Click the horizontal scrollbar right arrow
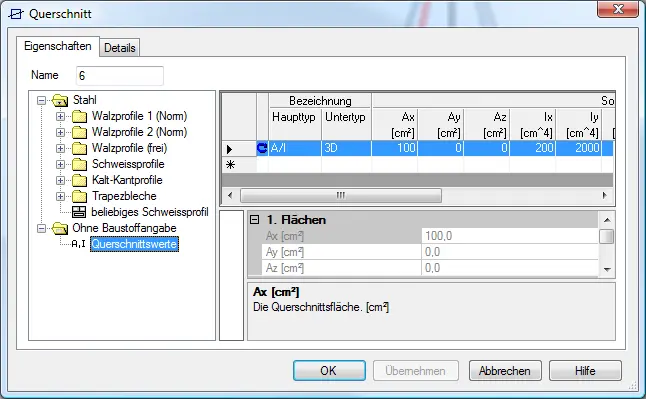Viewport: 646px width, 399px height. tap(604, 195)
